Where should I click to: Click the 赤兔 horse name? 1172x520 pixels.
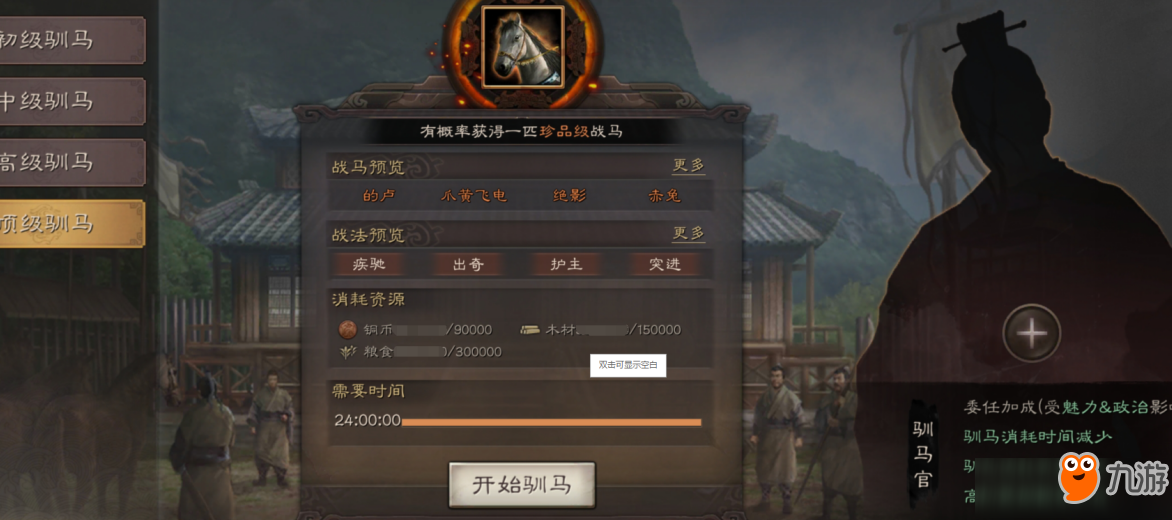[x=664, y=196]
